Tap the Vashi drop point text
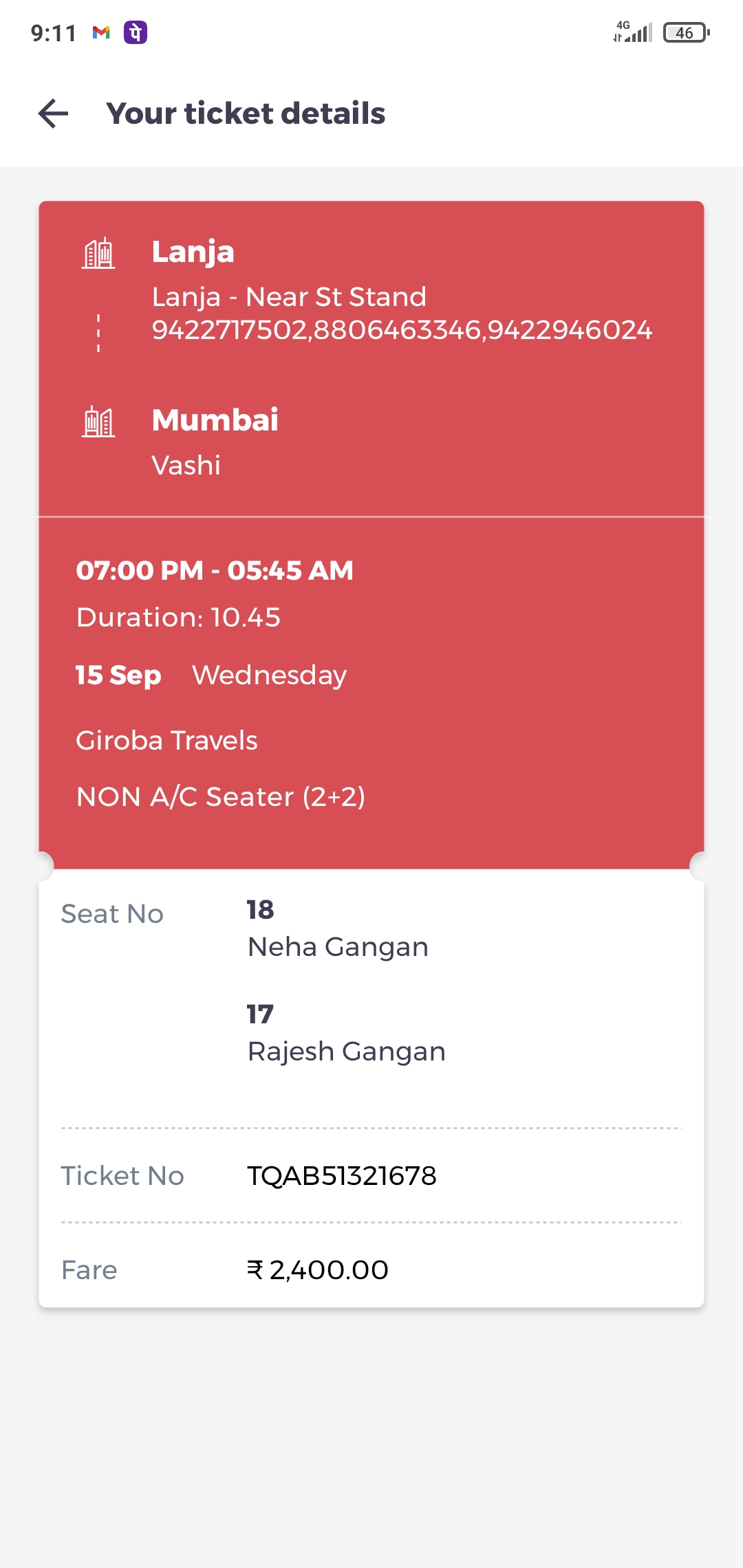Viewport: 743px width, 1568px height. (x=186, y=466)
